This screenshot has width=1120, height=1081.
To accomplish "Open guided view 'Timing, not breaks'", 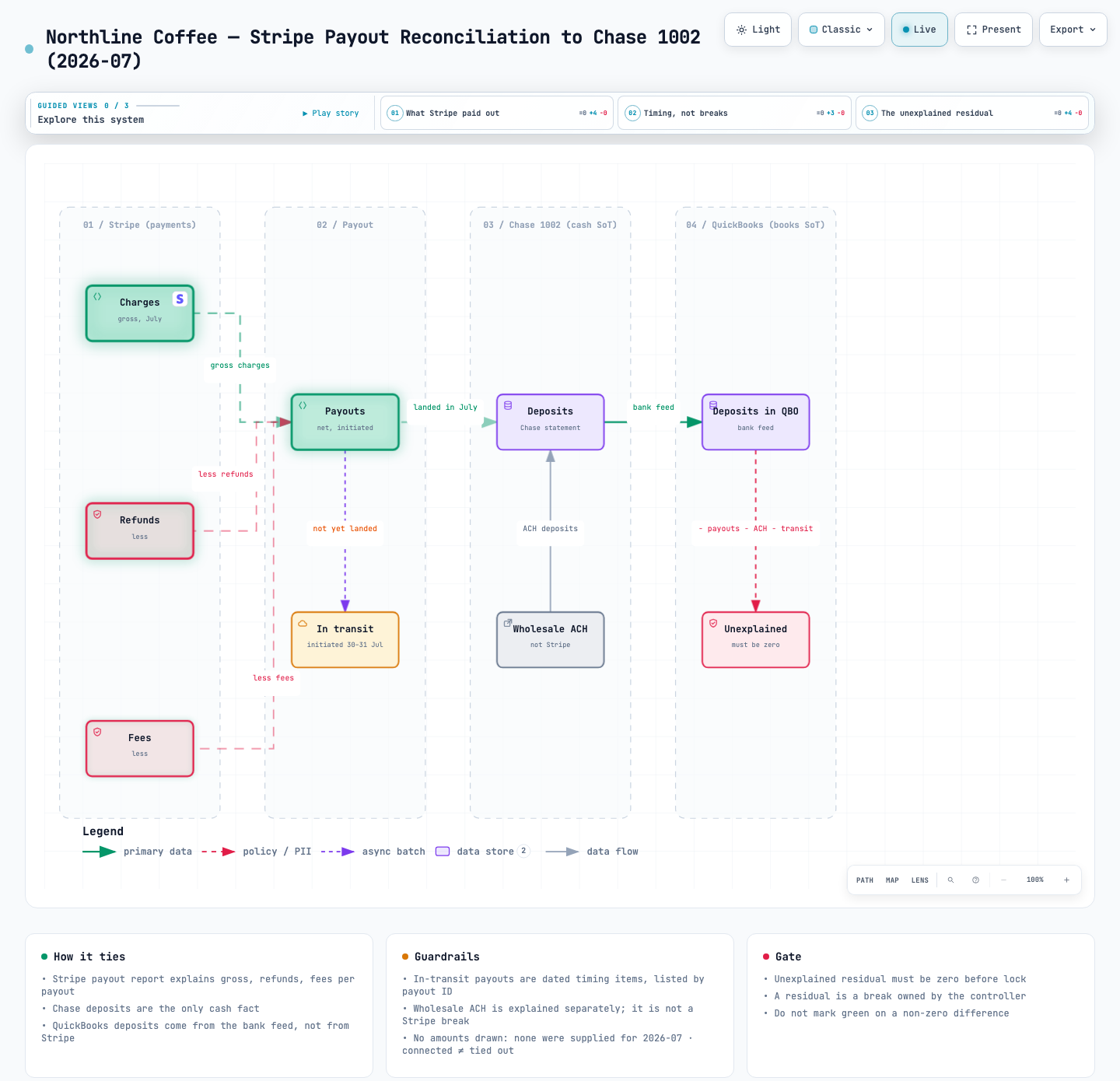I will tap(734, 113).
